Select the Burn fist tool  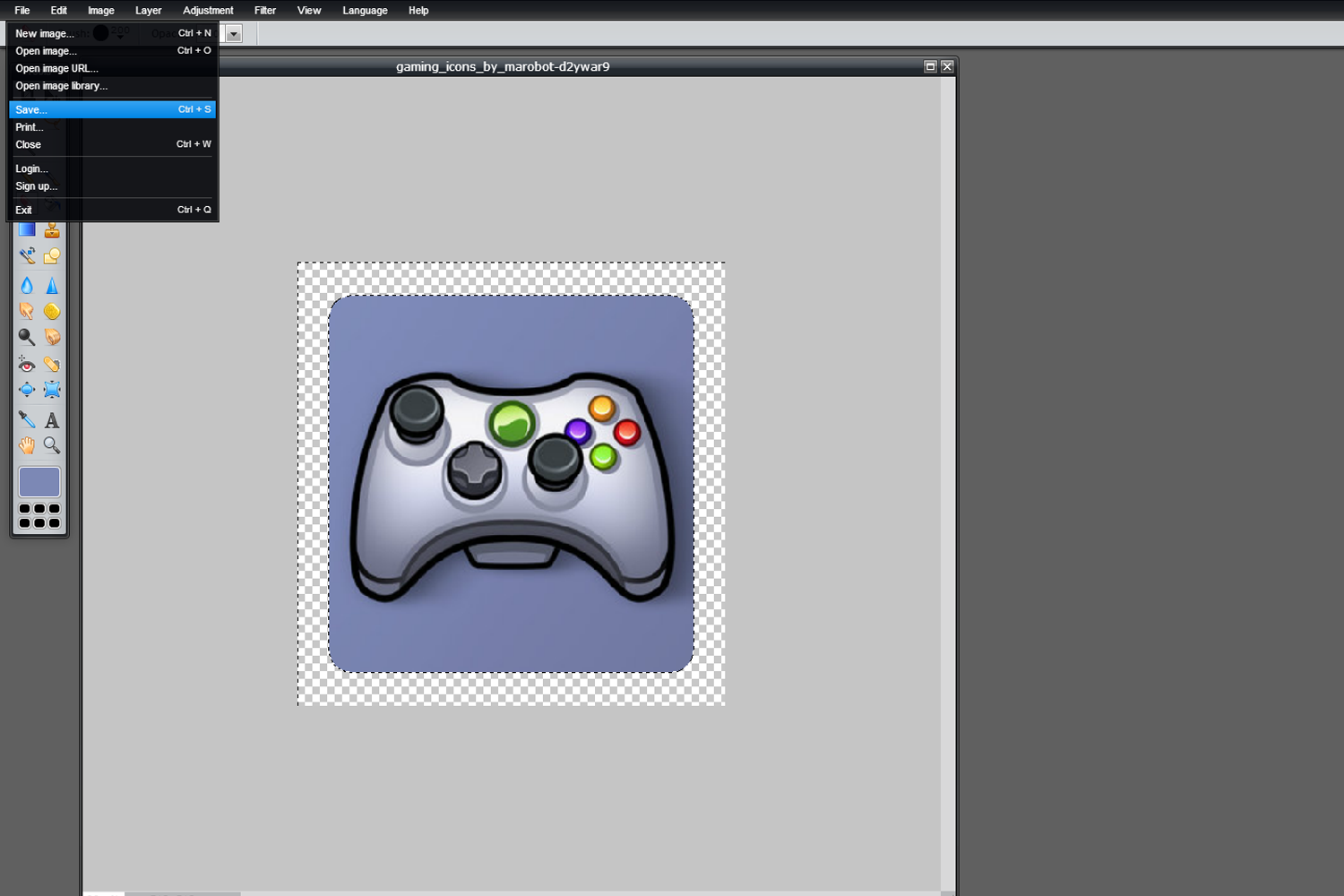click(x=52, y=337)
